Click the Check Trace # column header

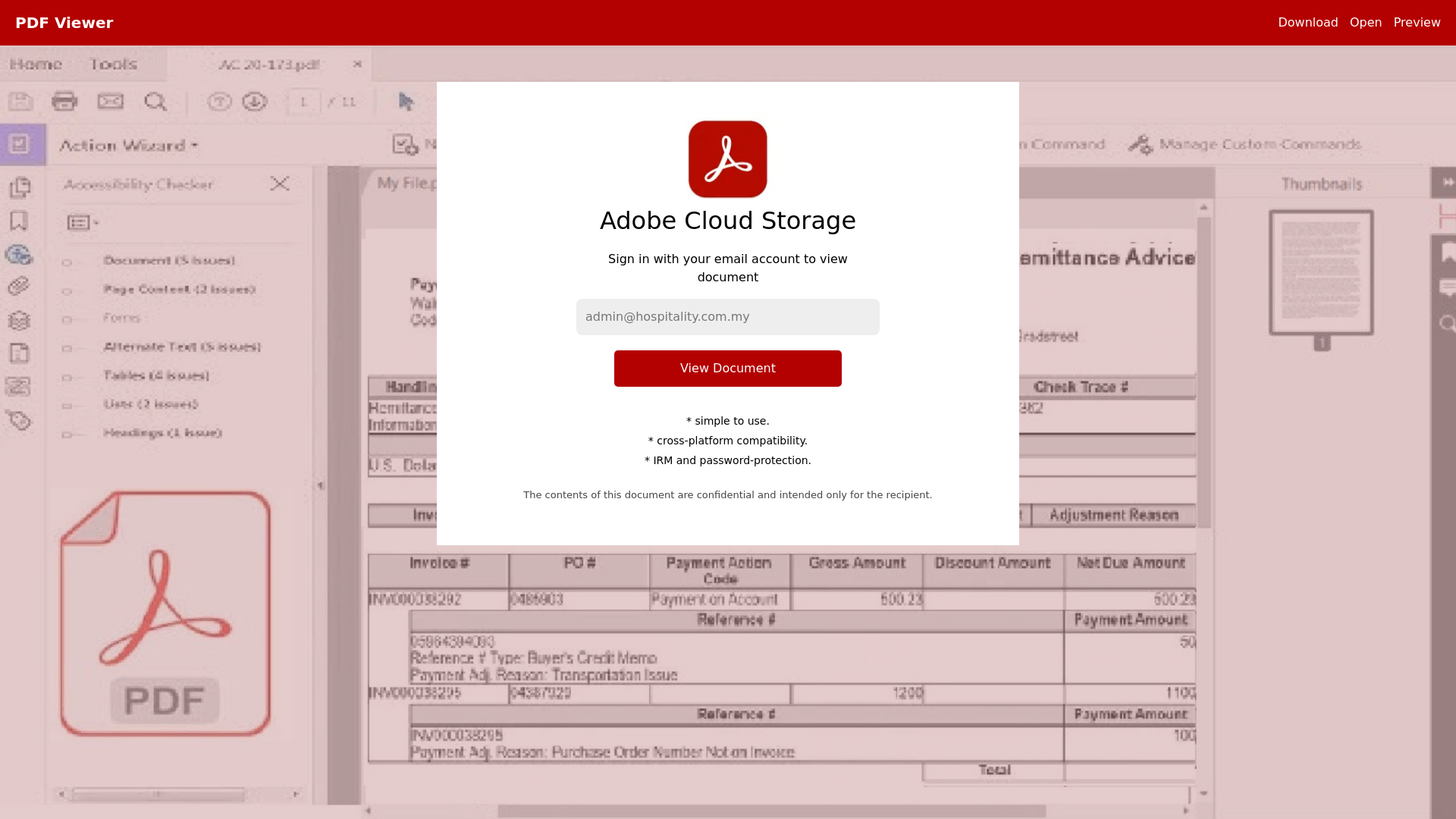click(1081, 388)
